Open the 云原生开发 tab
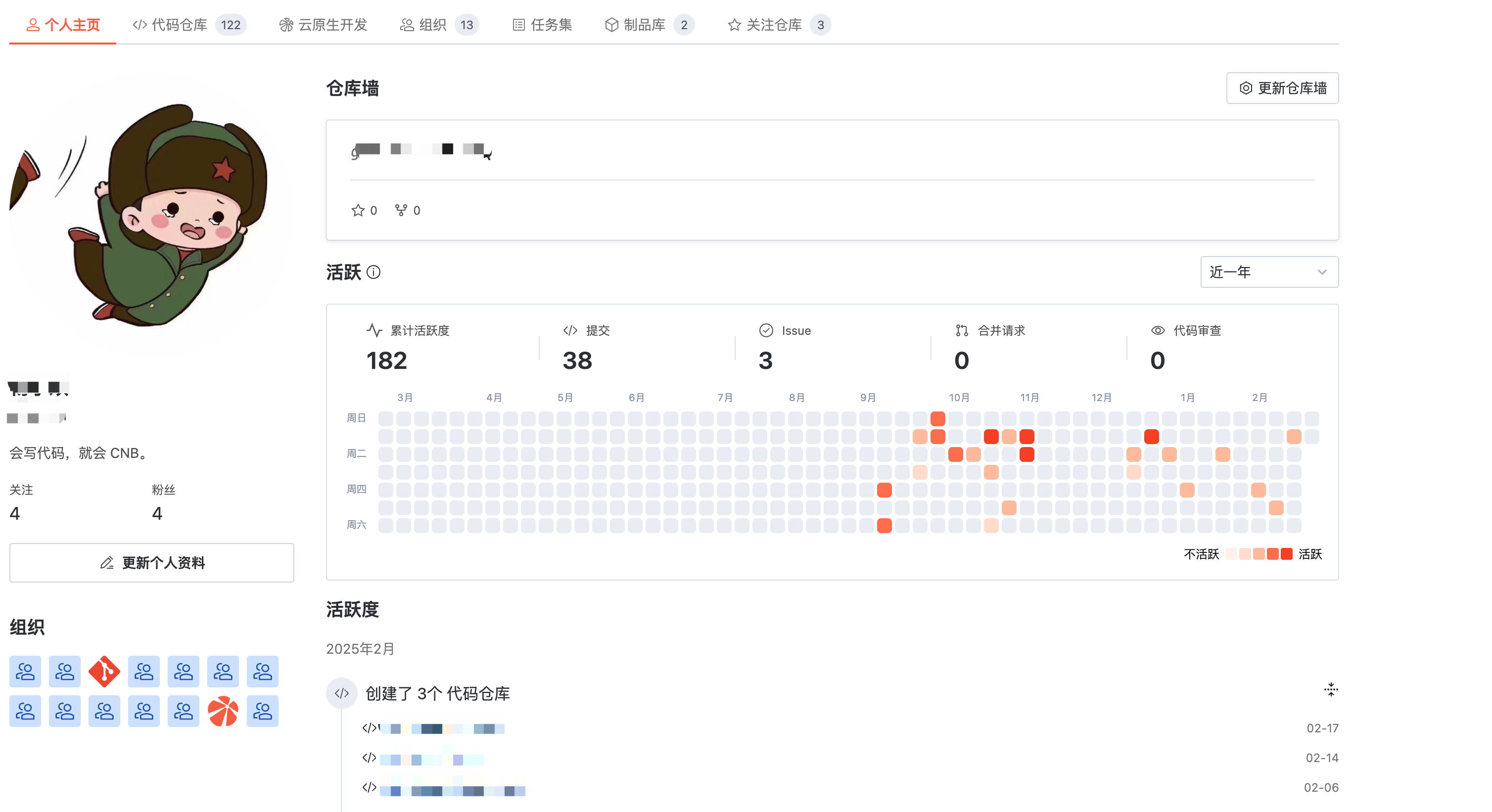The height and width of the screenshot is (812, 1492). (x=323, y=25)
